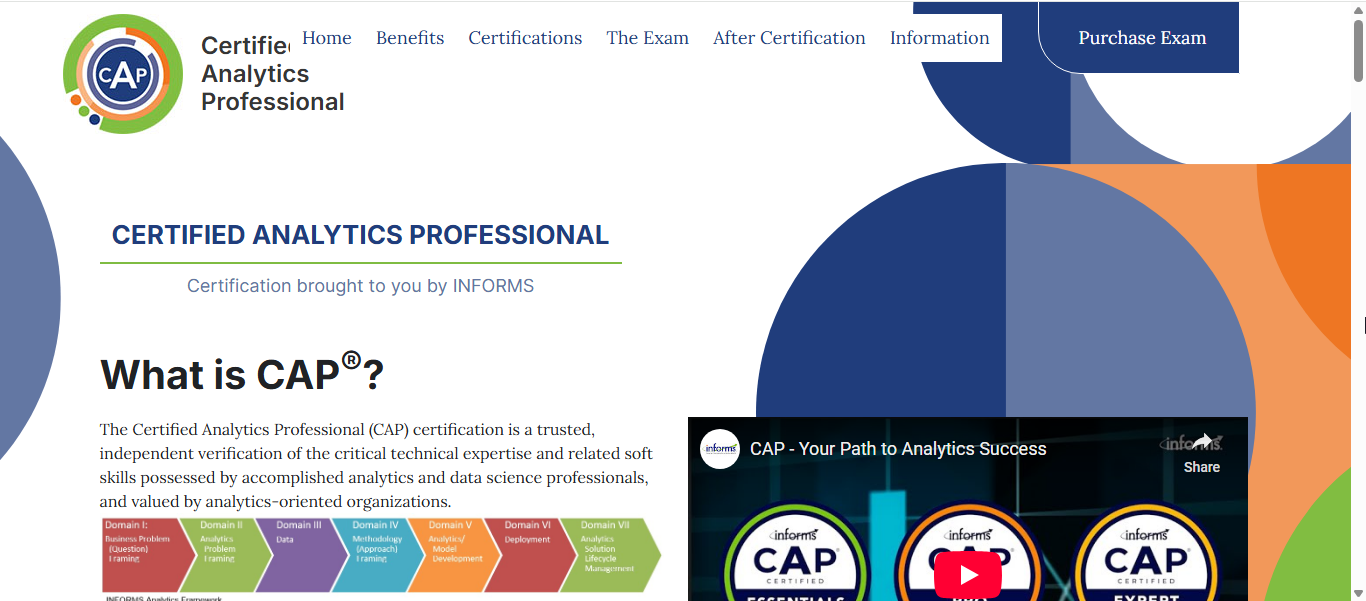
Task: Click the CERTIFIED ANALYTICS PROFESSIONAL heading
Action: tap(360, 235)
